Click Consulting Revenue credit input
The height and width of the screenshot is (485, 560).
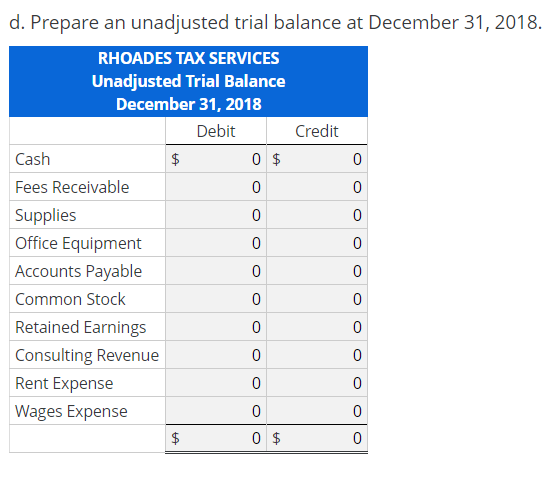(x=317, y=355)
